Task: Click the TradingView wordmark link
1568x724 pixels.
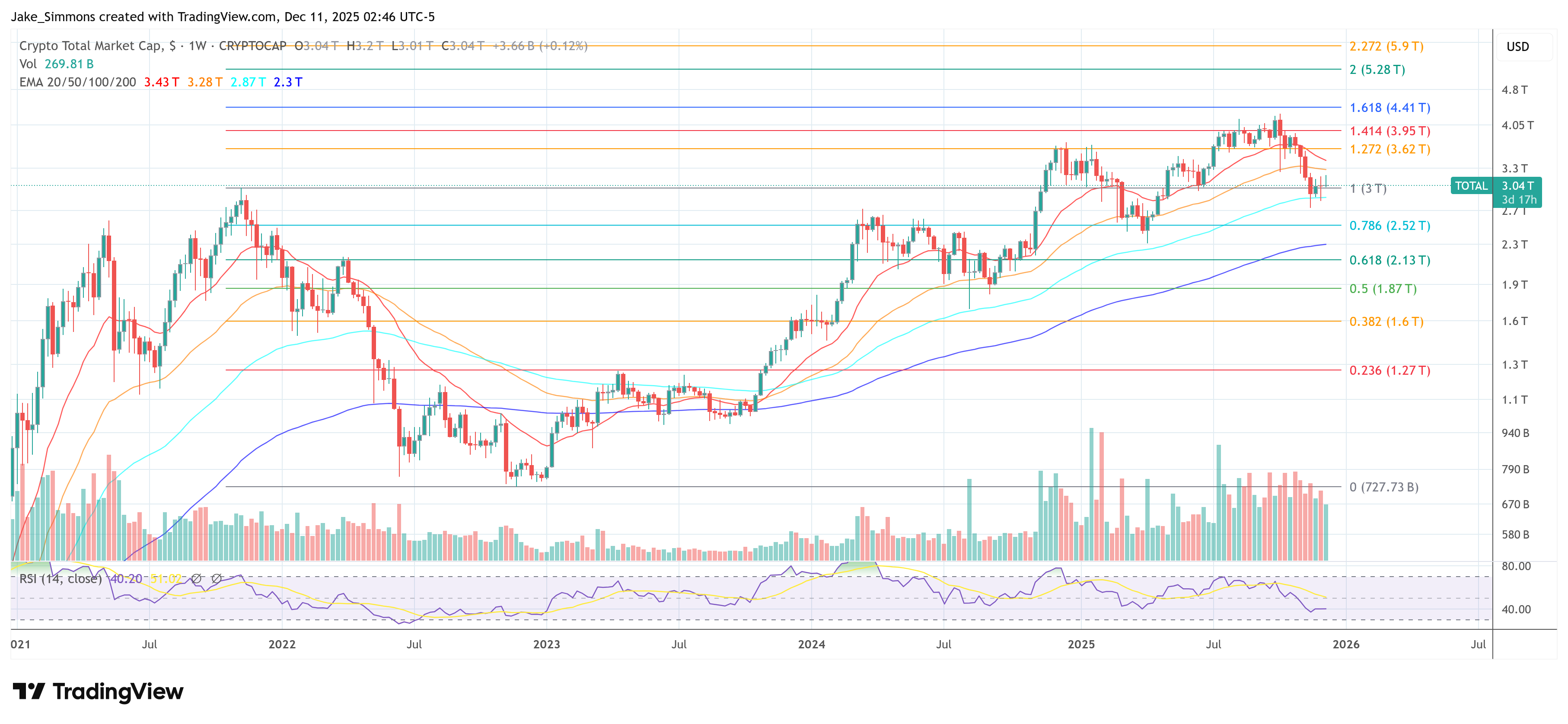Action: click(118, 691)
